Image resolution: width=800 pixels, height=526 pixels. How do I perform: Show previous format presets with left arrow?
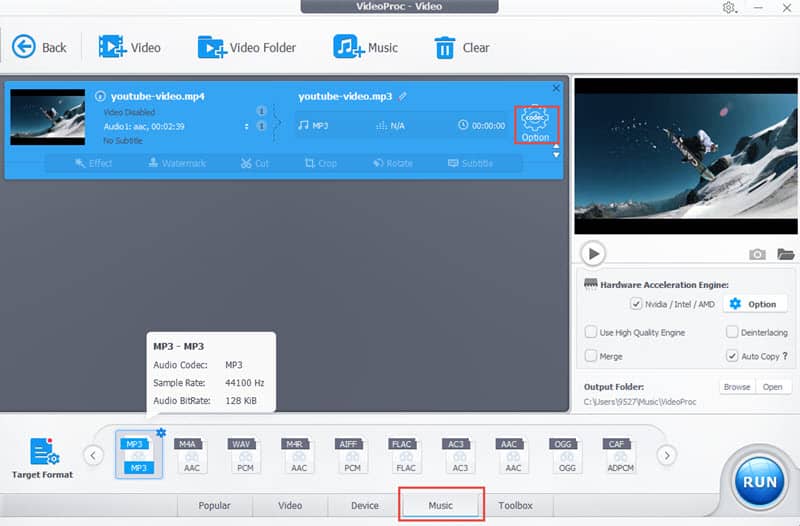(x=93, y=455)
